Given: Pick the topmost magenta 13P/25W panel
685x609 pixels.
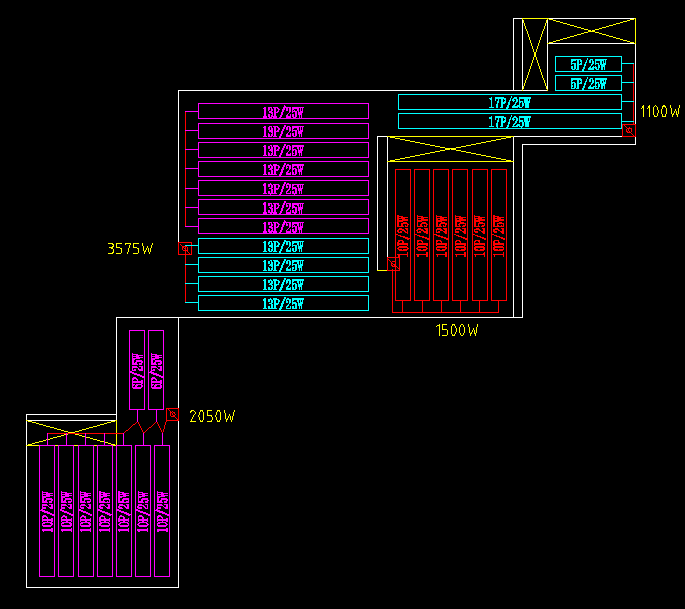Looking at the screenshot, I should 284,111.
